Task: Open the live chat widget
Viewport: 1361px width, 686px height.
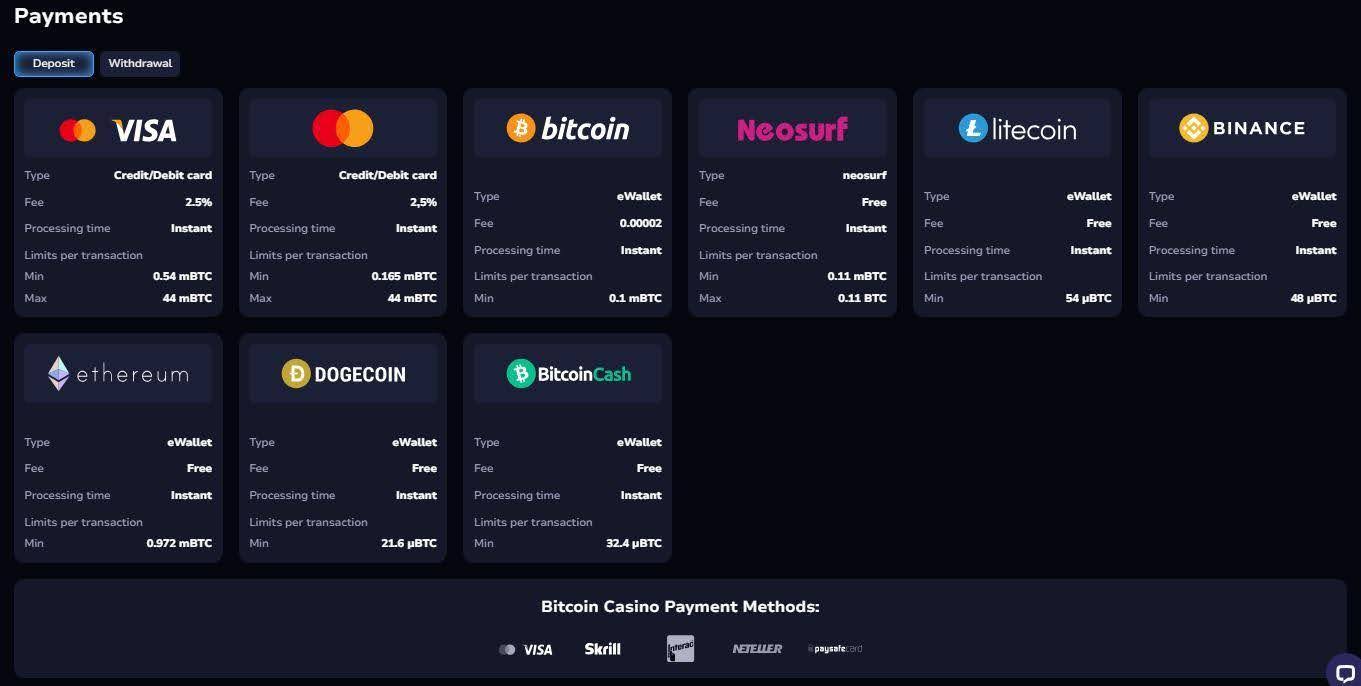Action: pyautogui.click(x=1344, y=671)
